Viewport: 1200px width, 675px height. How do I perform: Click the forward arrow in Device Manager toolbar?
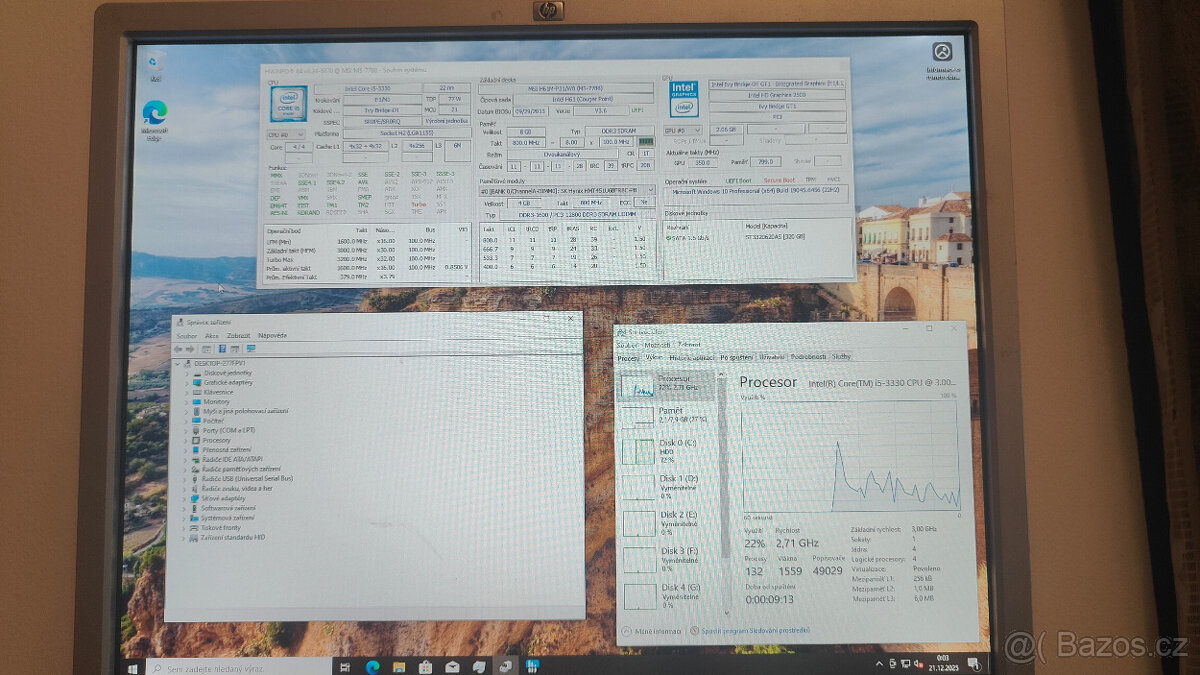(190, 349)
